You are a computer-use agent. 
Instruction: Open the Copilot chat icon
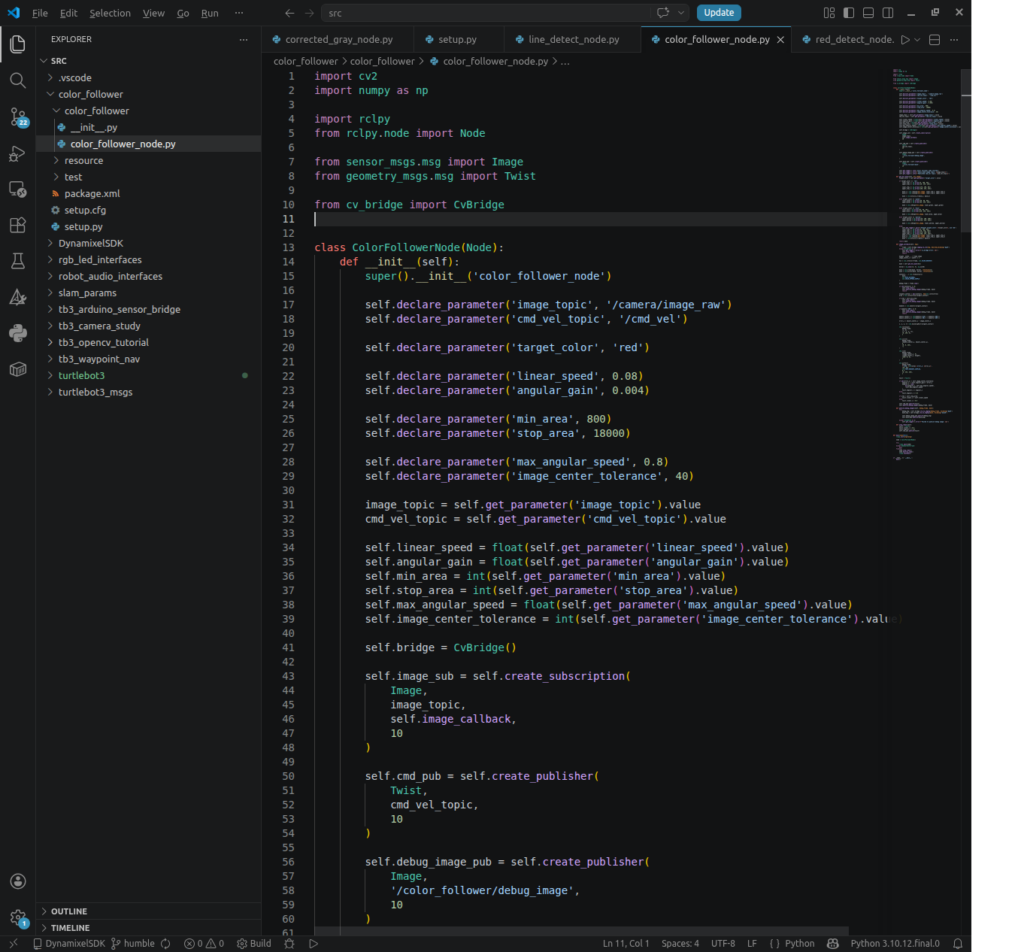click(663, 12)
